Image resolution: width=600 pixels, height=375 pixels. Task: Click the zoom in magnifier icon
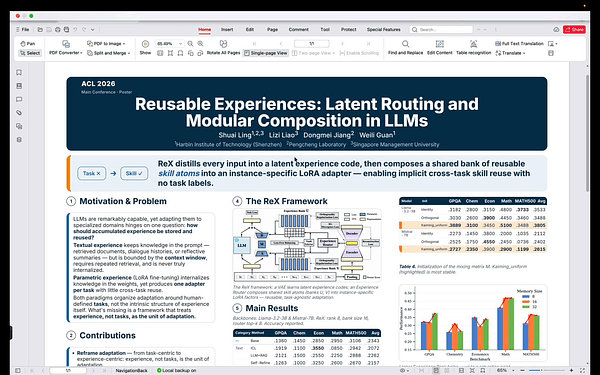(200, 44)
